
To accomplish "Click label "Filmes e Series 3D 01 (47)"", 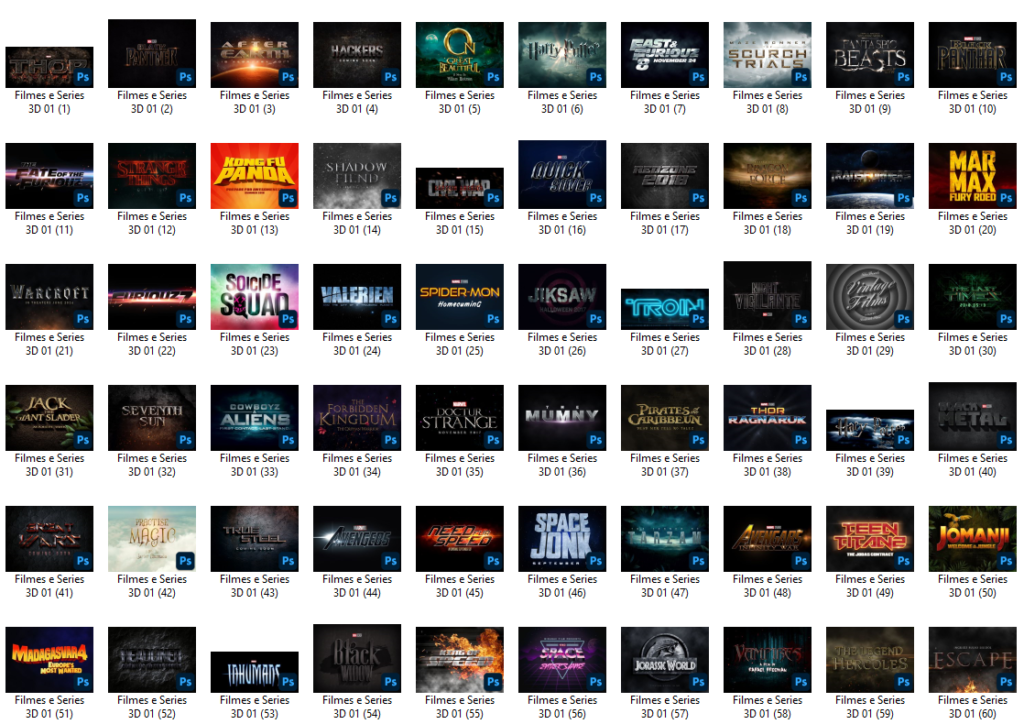I will click(664, 586).
